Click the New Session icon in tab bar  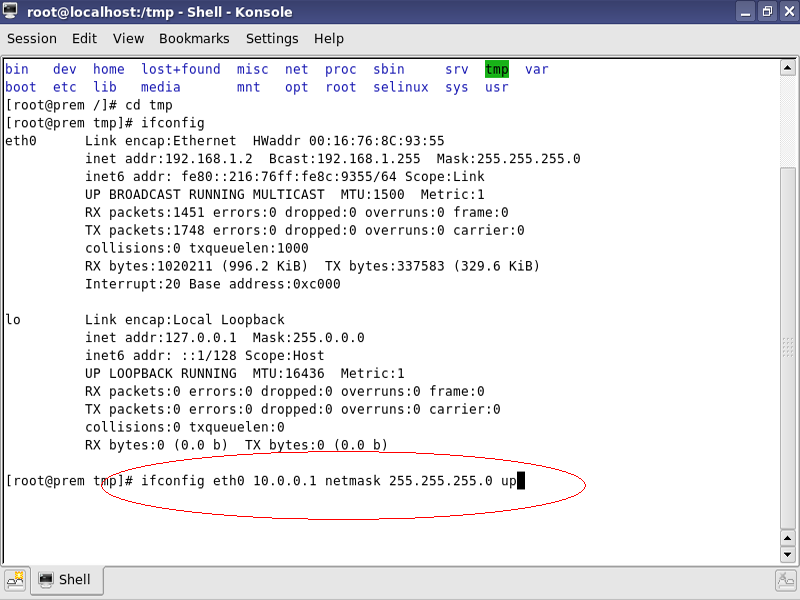click(x=15, y=580)
